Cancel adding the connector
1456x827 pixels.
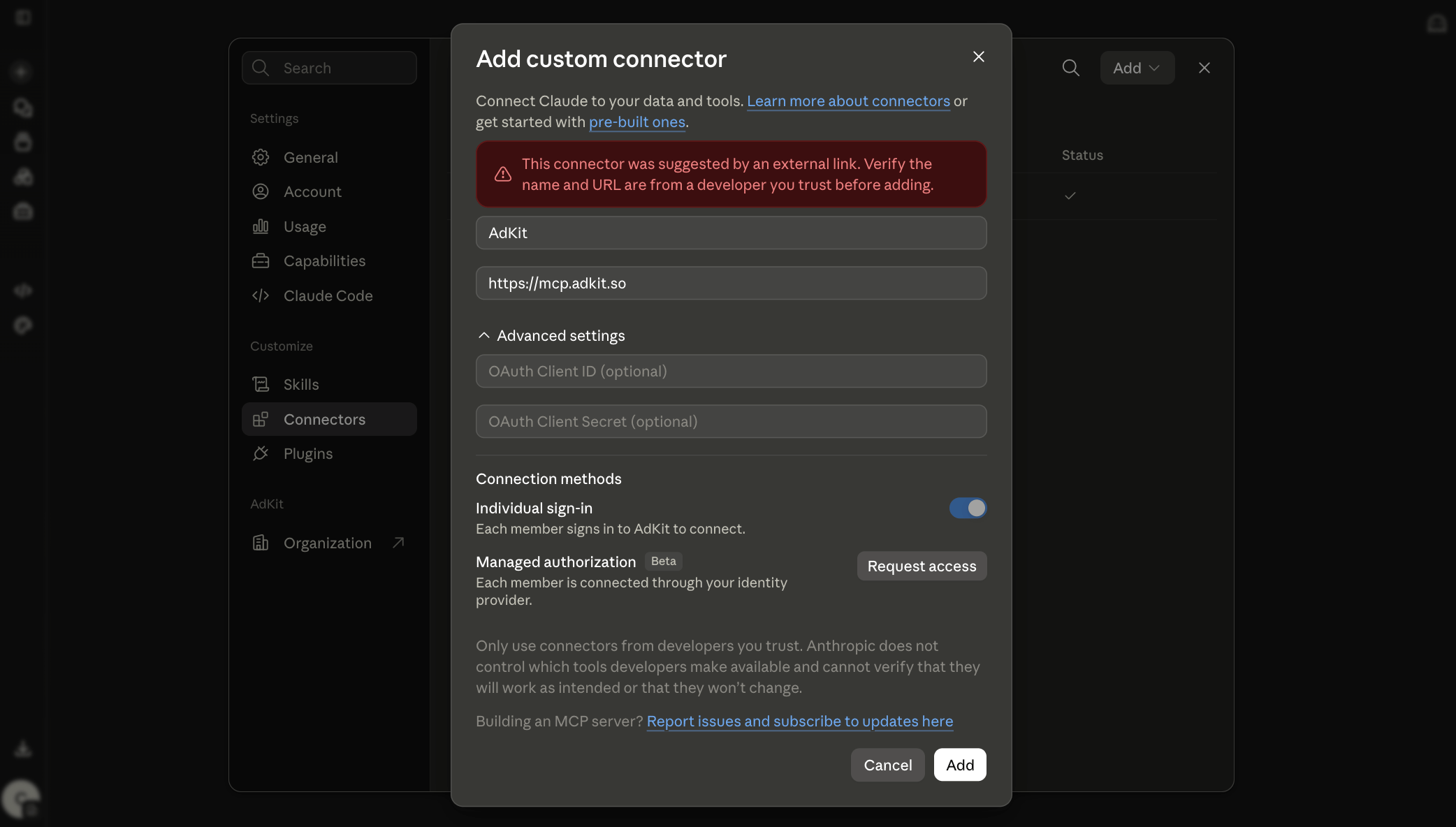(887, 765)
